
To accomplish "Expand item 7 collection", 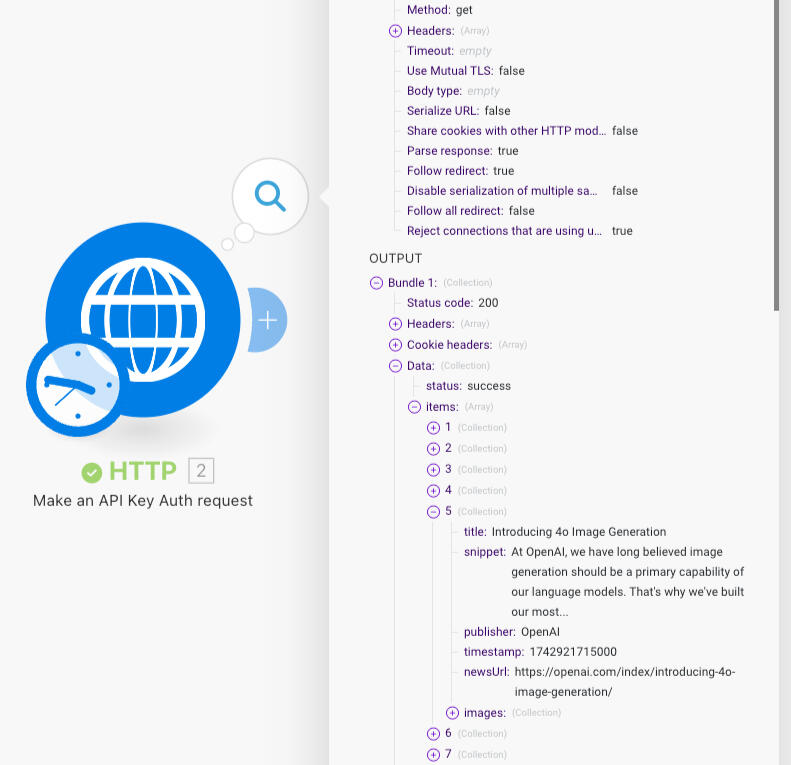I will point(433,755).
